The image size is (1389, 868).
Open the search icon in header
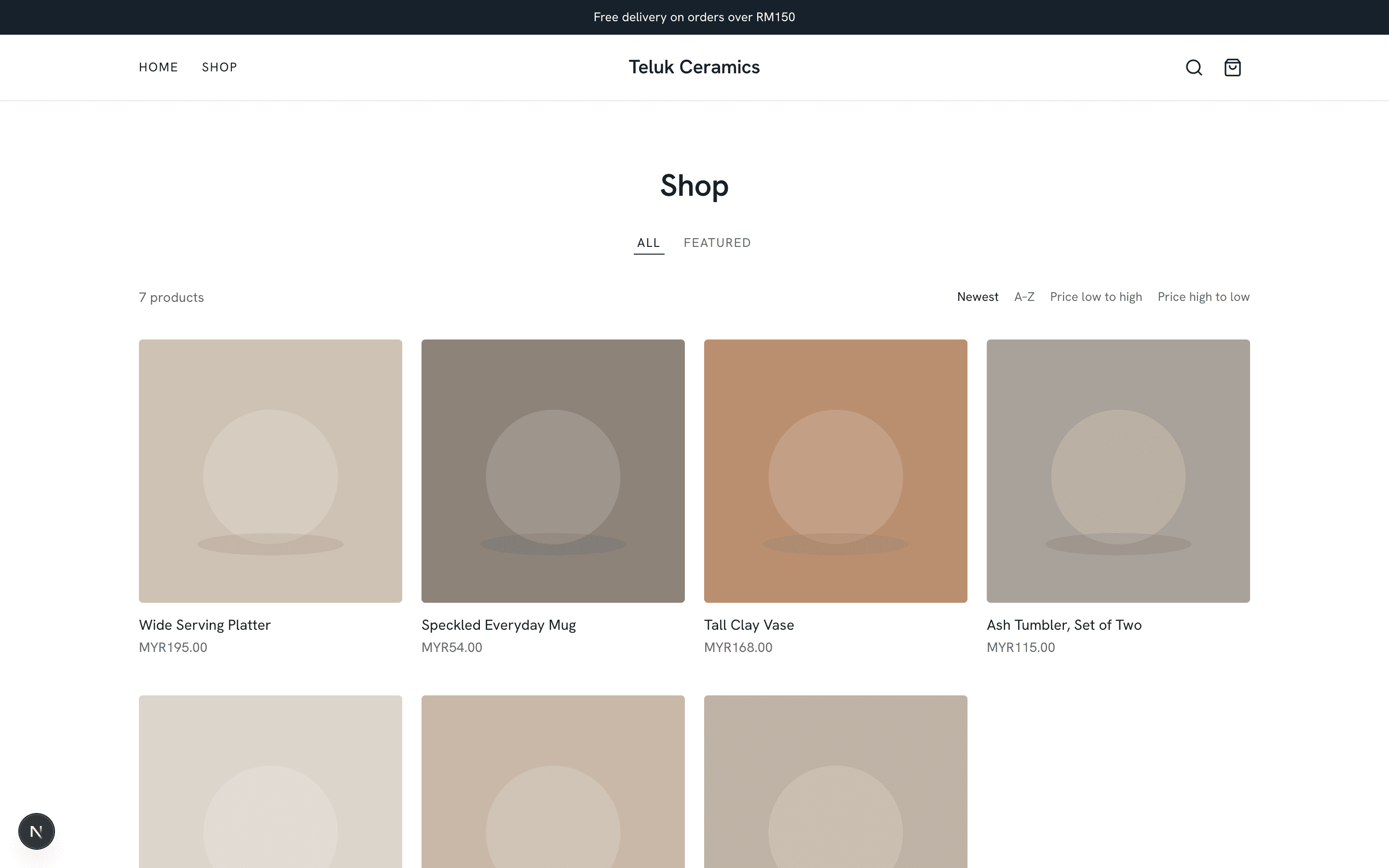pos(1194,67)
